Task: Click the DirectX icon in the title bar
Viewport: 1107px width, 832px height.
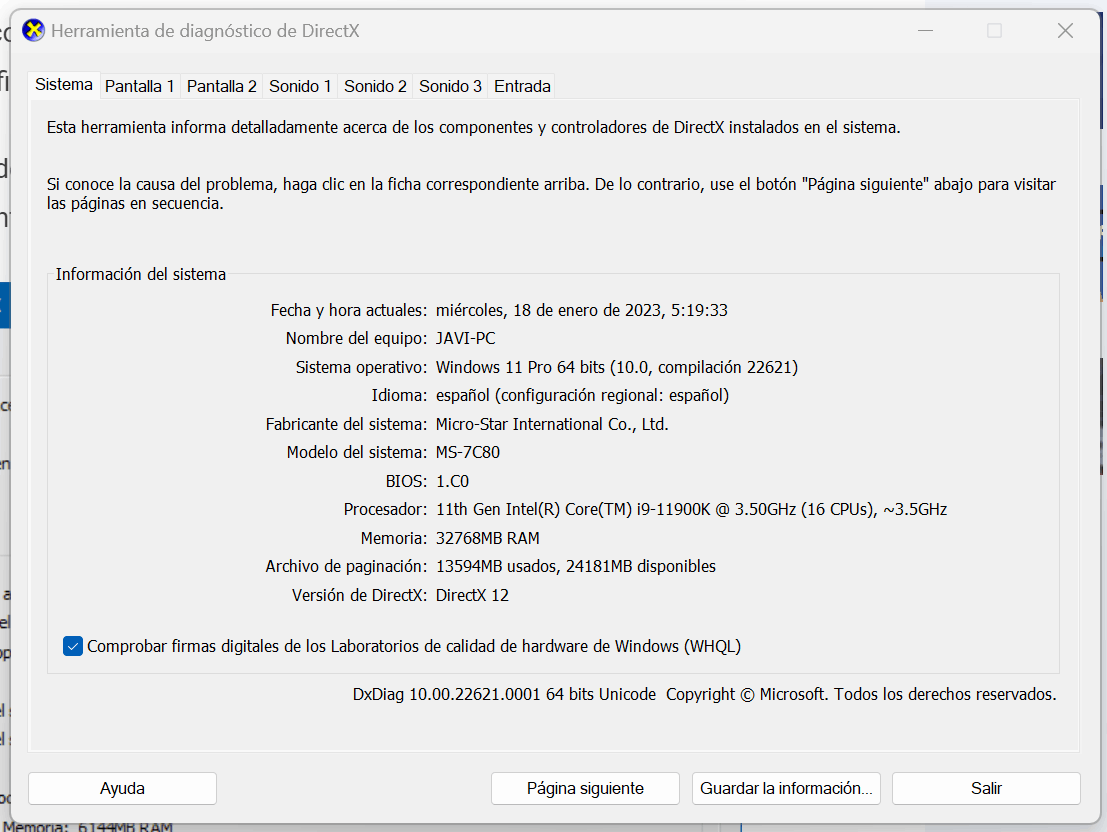Action: pos(33,30)
